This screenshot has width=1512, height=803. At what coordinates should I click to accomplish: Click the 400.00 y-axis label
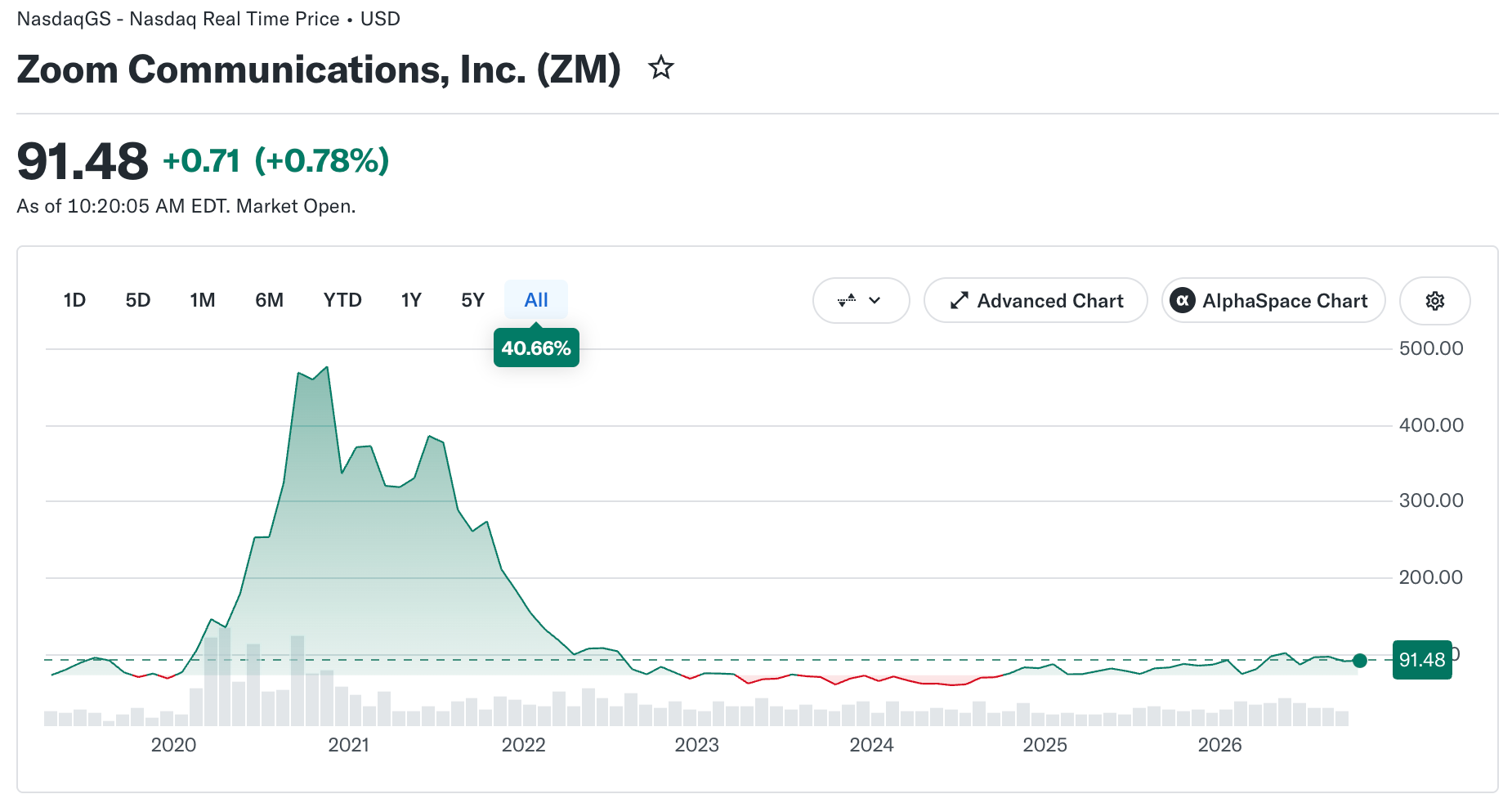[1431, 425]
